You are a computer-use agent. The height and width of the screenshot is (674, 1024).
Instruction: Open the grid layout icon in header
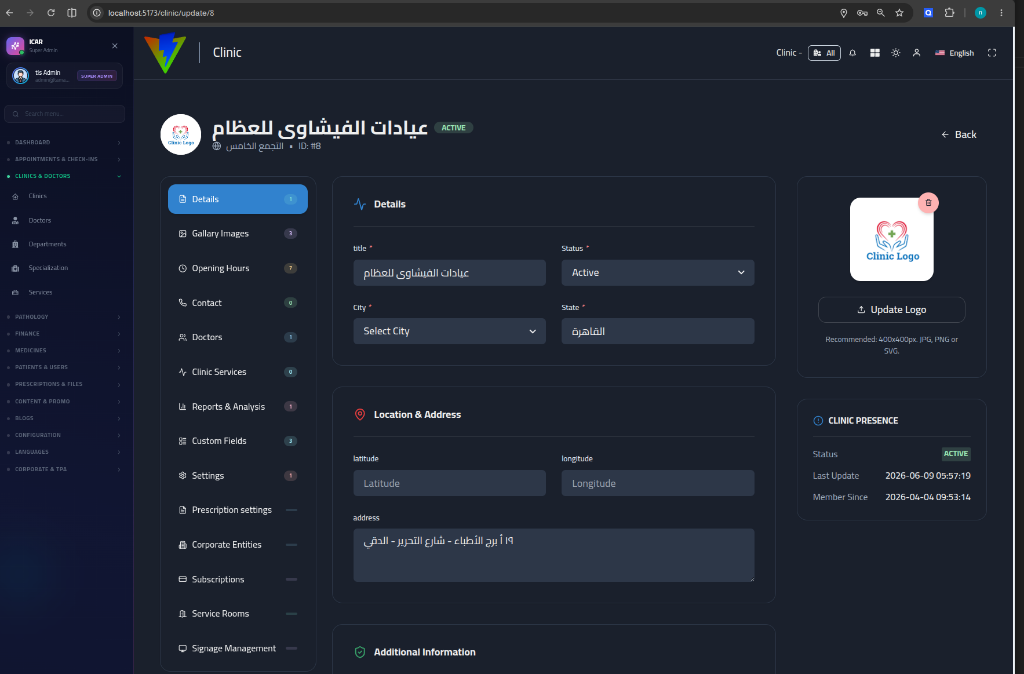[874, 53]
